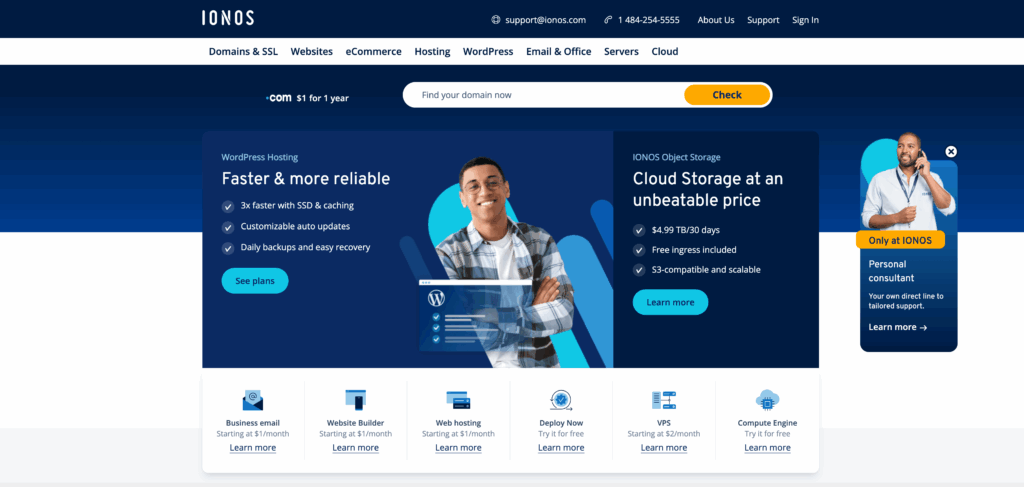Viewport: 1024px width, 487px height.
Task: Click the Support link in header
Action: click(x=763, y=20)
